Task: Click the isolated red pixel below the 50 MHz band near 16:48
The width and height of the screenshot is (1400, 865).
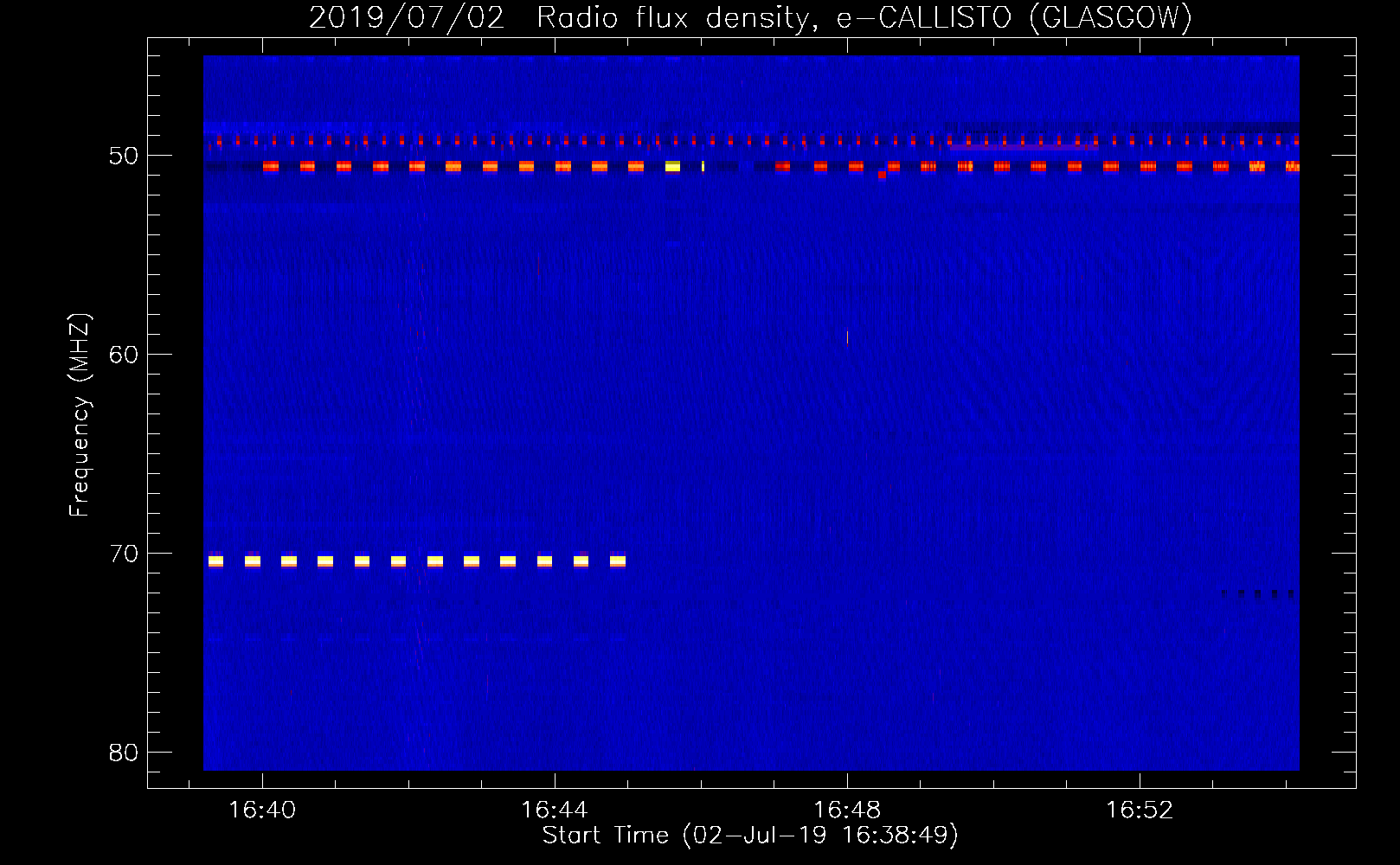Action: (x=882, y=175)
